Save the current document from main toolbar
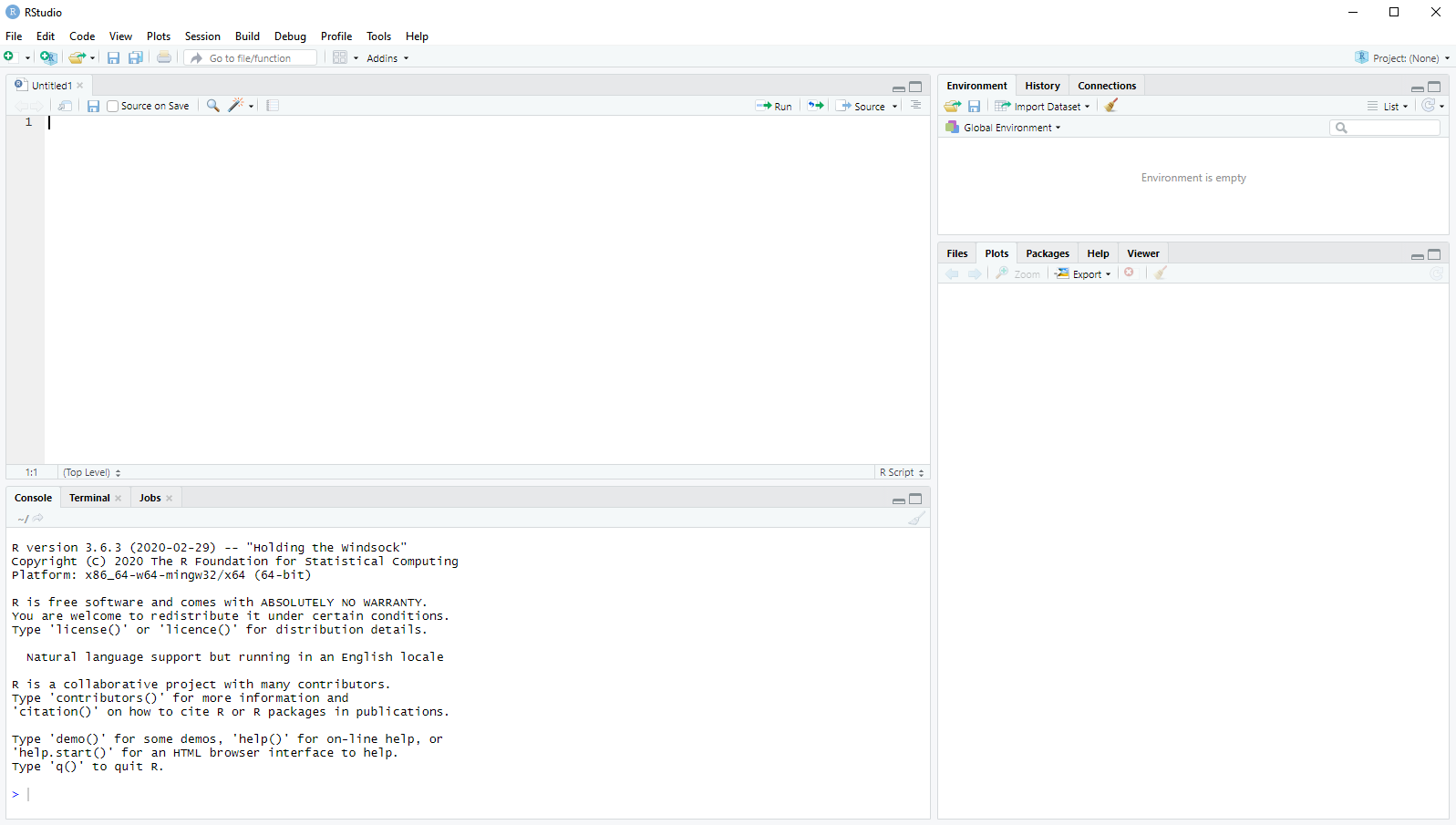 click(x=113, y=57)
